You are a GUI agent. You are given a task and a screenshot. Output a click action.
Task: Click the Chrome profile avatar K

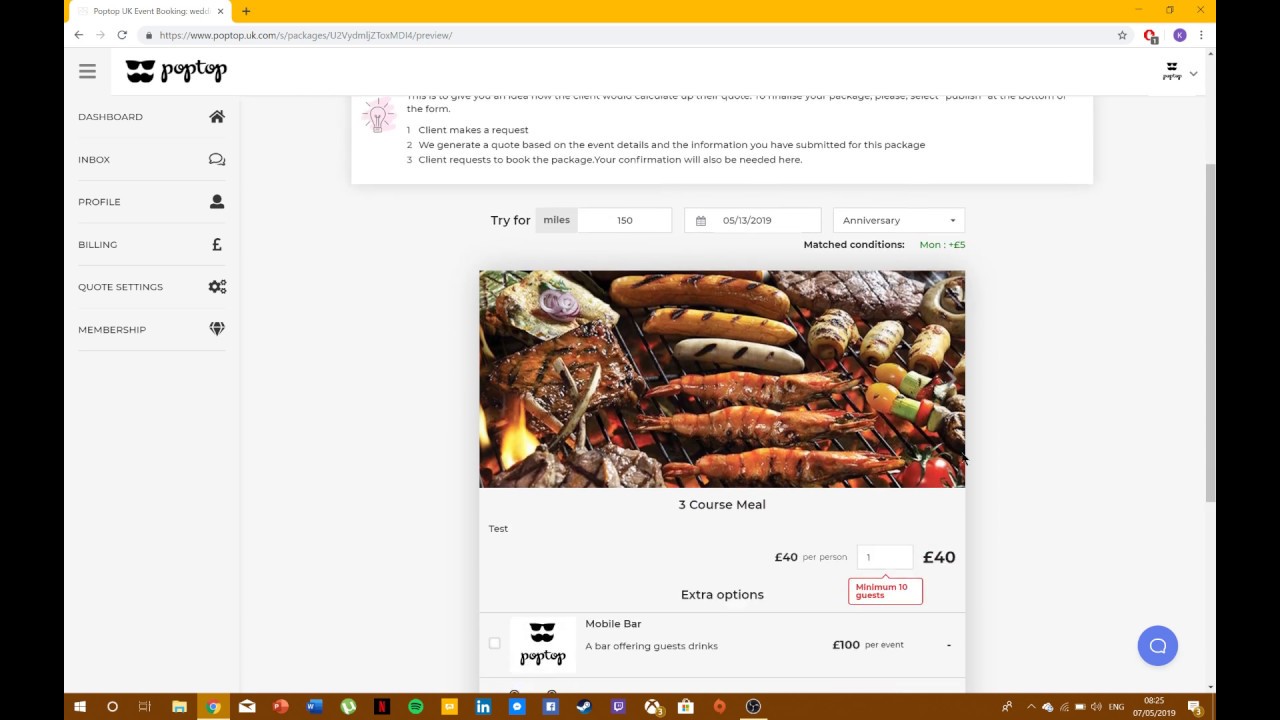pyautogui.click(x=1180, y=35)
